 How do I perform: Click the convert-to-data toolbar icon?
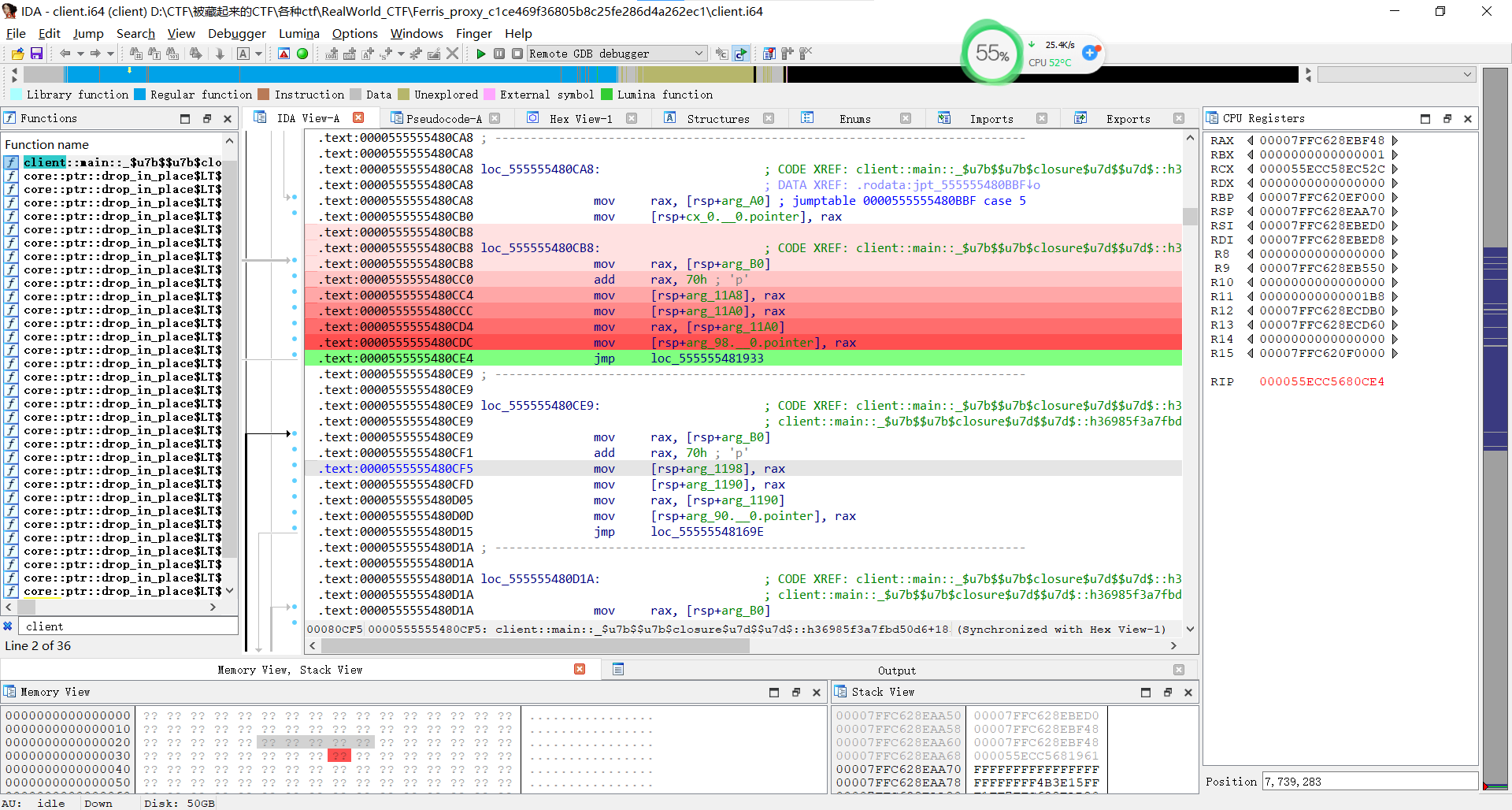(349, 54)
